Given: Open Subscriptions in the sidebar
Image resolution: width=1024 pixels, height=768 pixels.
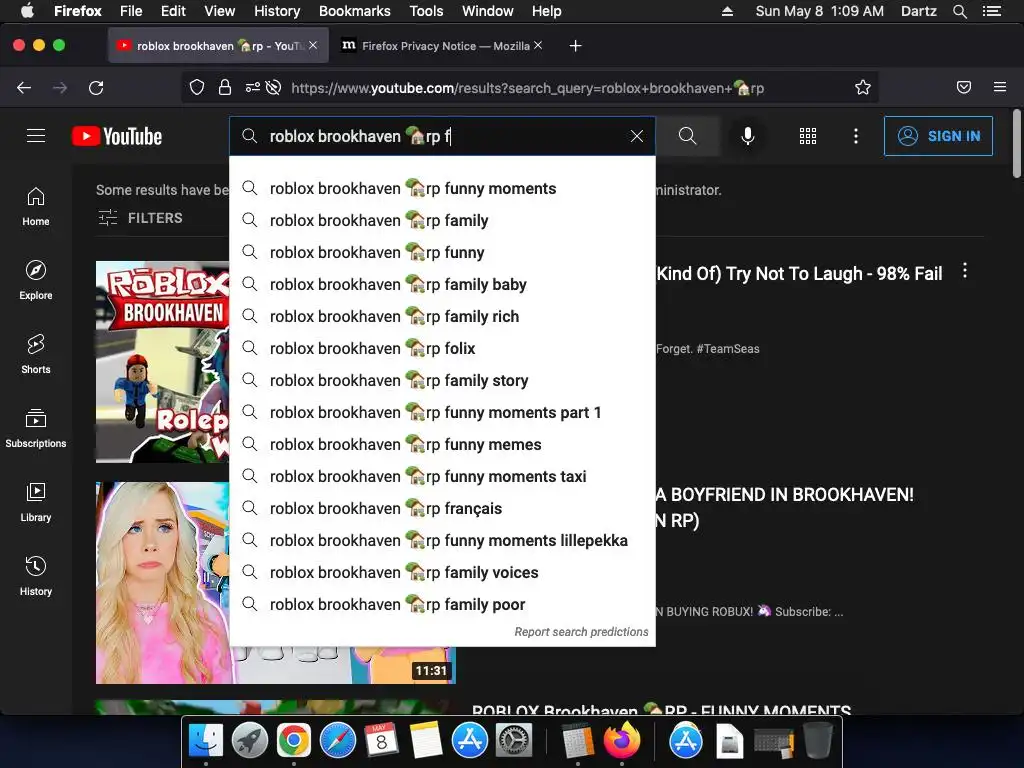Looking at the screenshot, I should (x=36, y=428).
